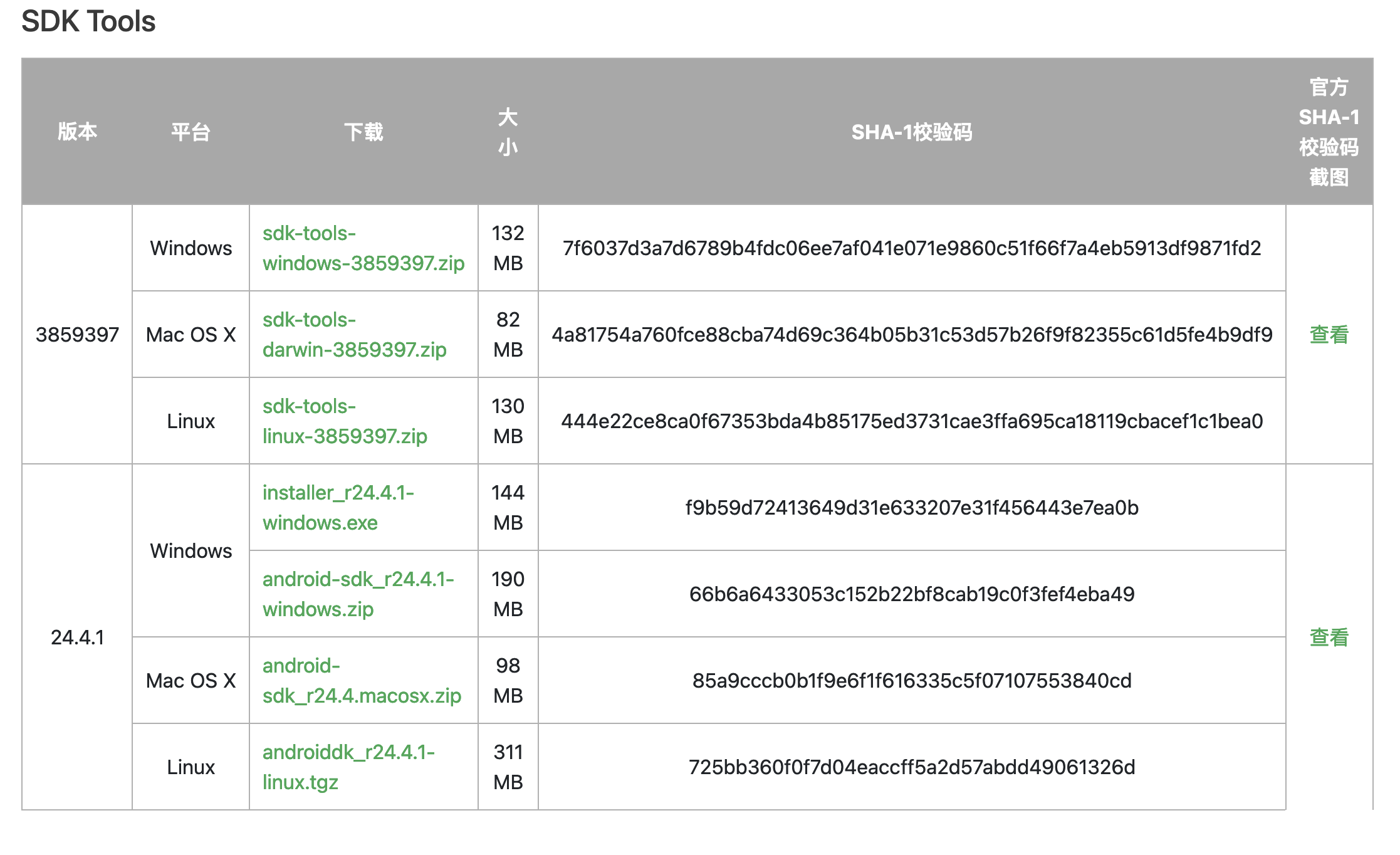The image size is (1400, 855).
Task: Click 查看 link for version 3859397
Action: pyautogui.click(x=1329, y=335)
